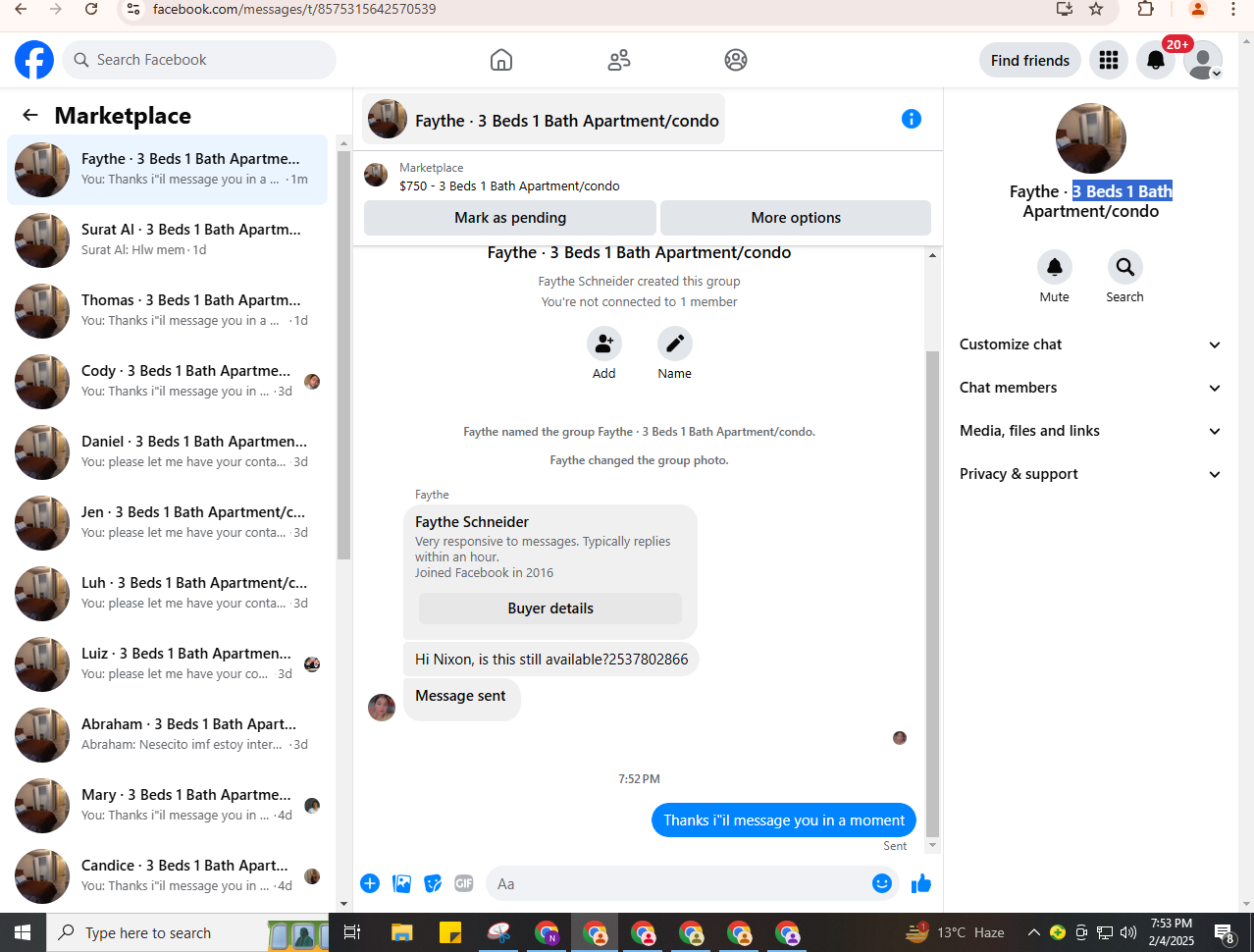Click the Search Facebook field
Viewport: 1254px width, 952px height.
point(199,60)
